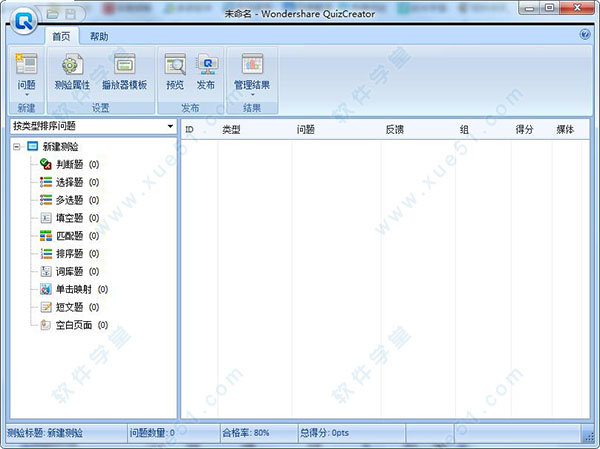Viewport: 600px width, 449px height.
Task: Click the 新建测验 quiz node icon
Action: pos(33,146)
